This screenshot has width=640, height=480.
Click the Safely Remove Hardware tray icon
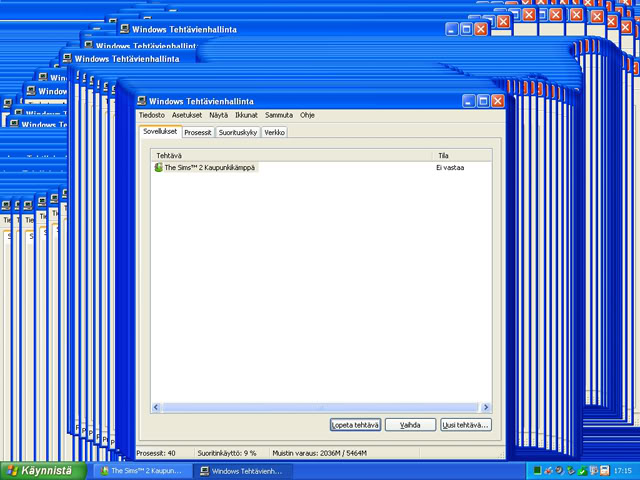(x=571, y=471)
